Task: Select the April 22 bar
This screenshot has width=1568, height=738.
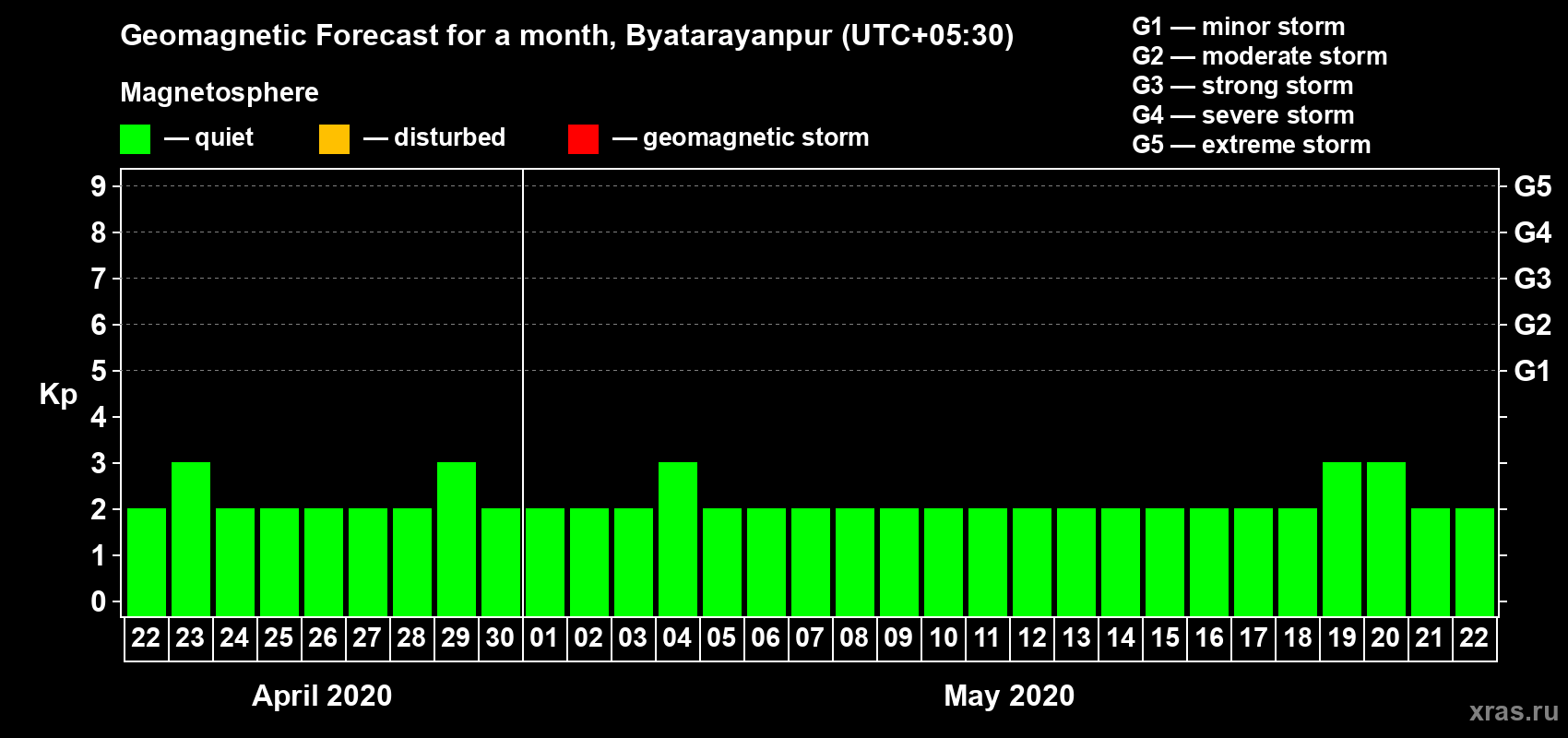Action: pos(147,562)
